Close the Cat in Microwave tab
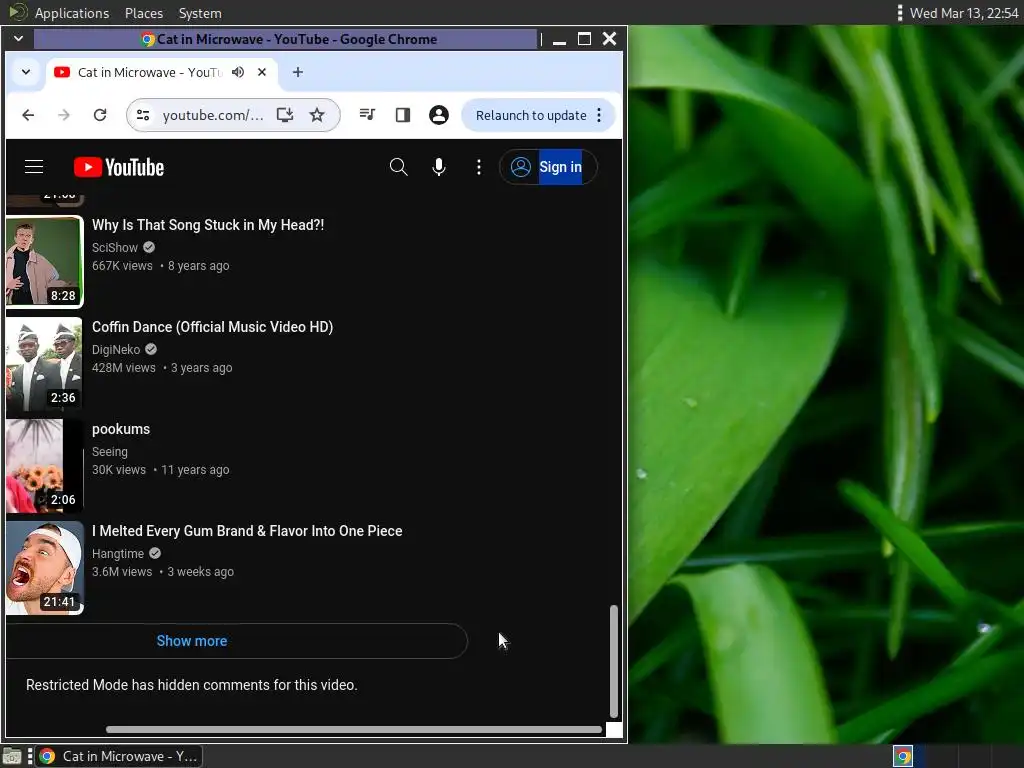Image resolution: width=1024 pixels, height=768 pixels. point(262,72)
